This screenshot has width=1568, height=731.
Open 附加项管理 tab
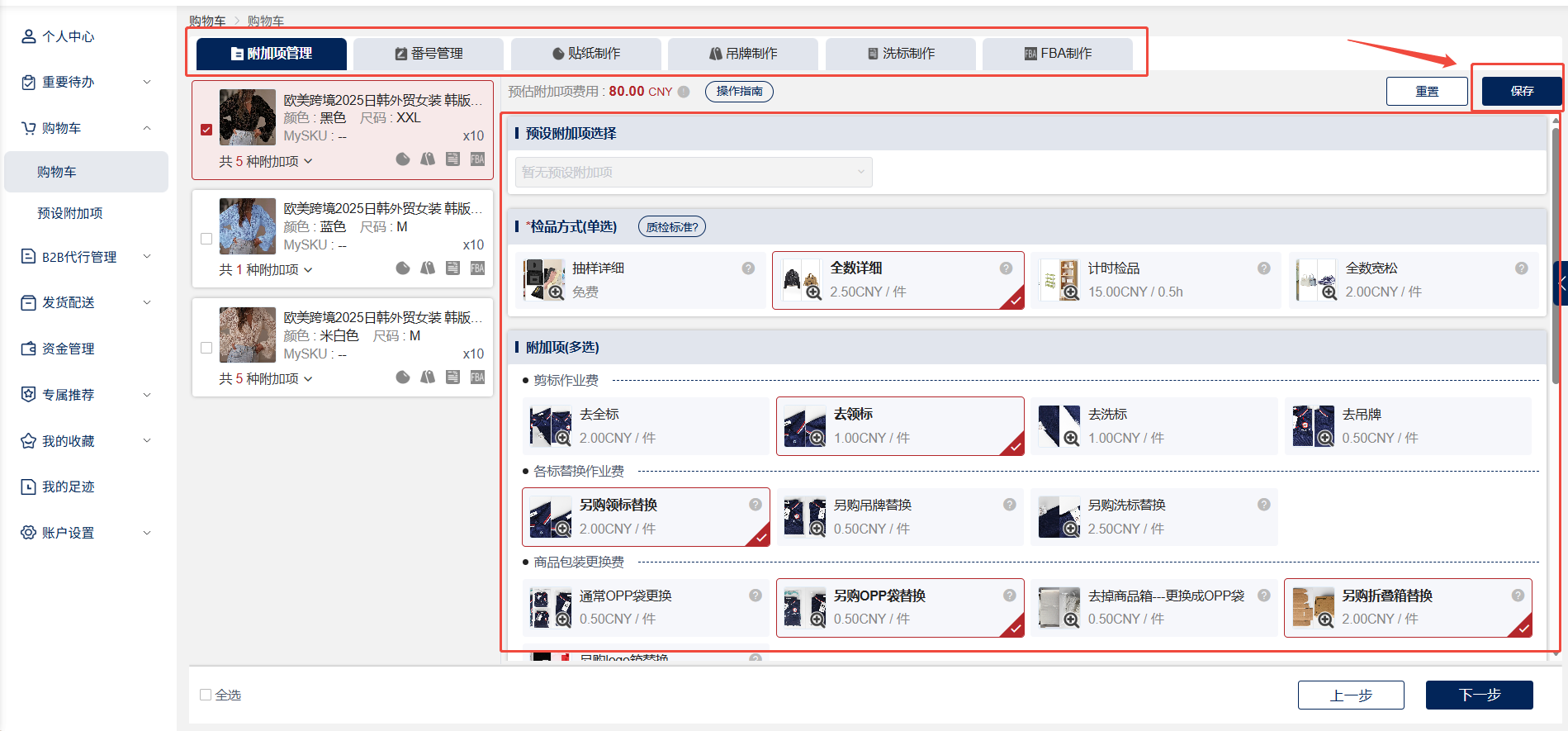click(272, 54)
